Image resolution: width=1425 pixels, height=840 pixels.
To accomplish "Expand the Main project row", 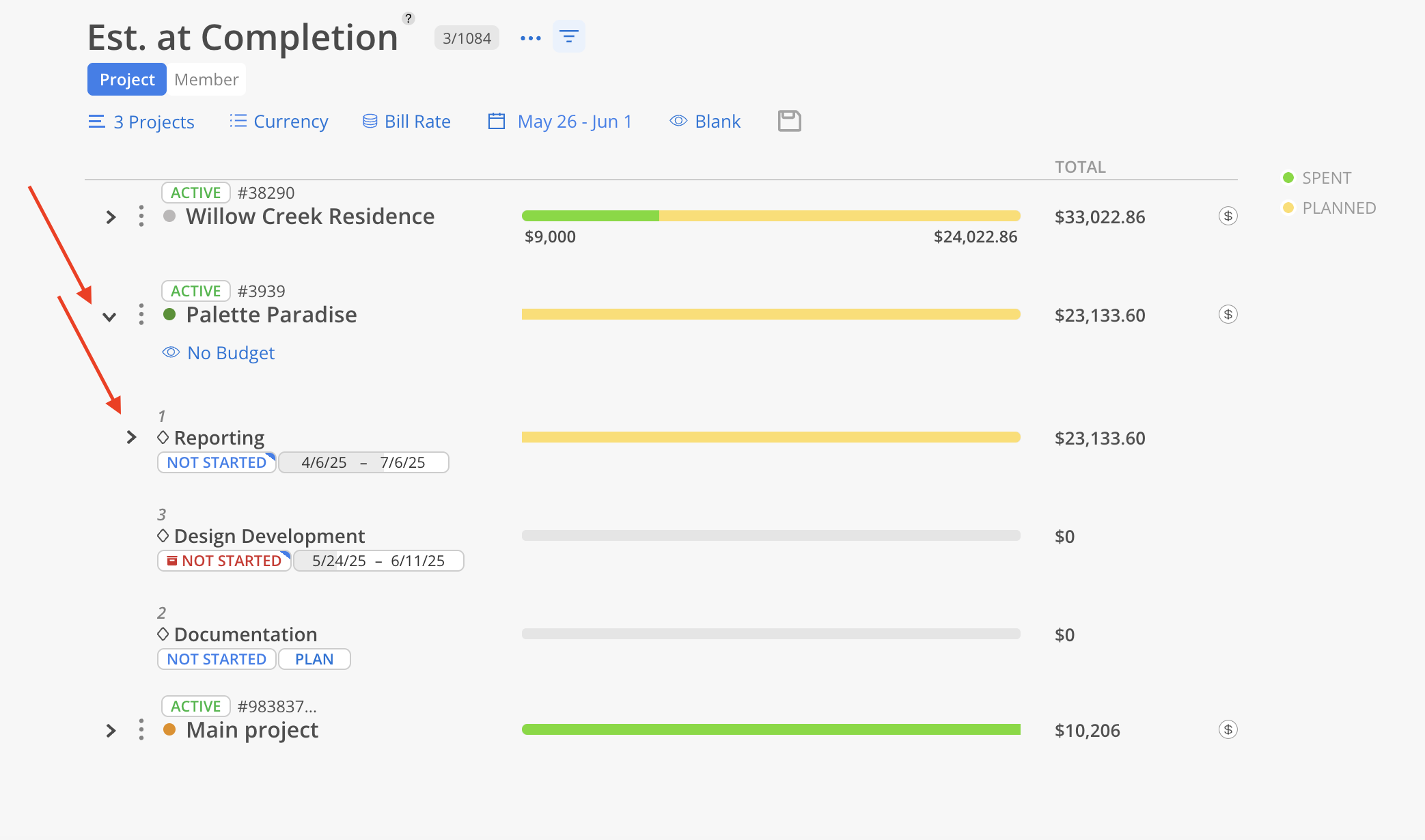I will 111,731.
